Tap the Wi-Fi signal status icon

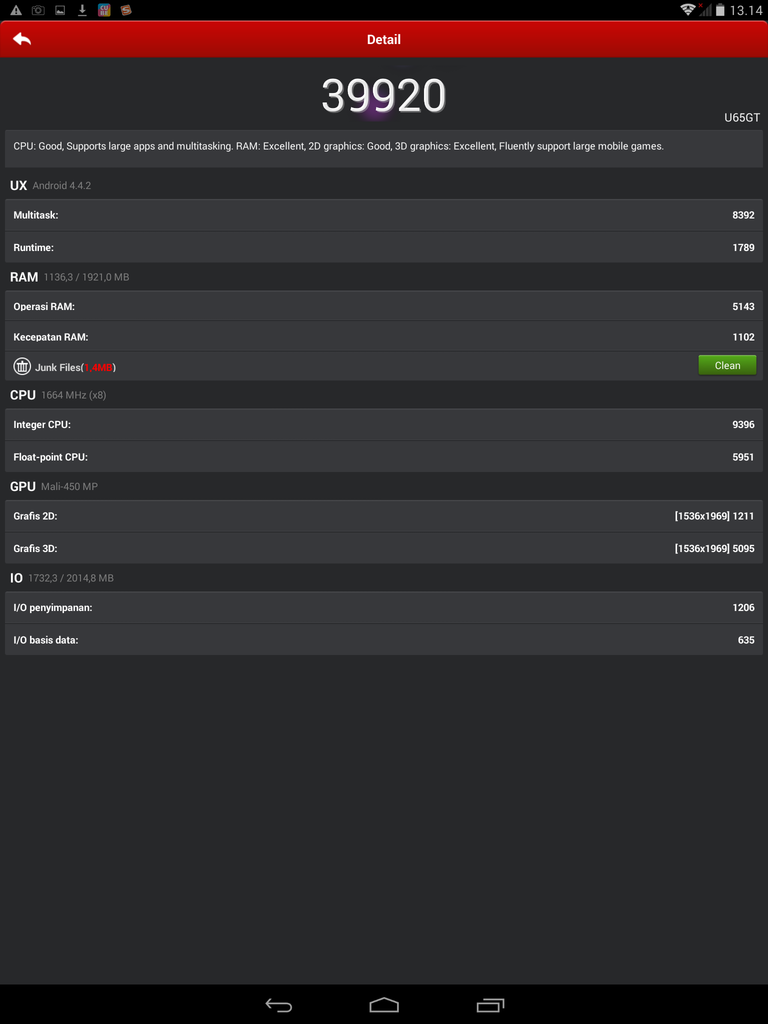click(688, 10)
